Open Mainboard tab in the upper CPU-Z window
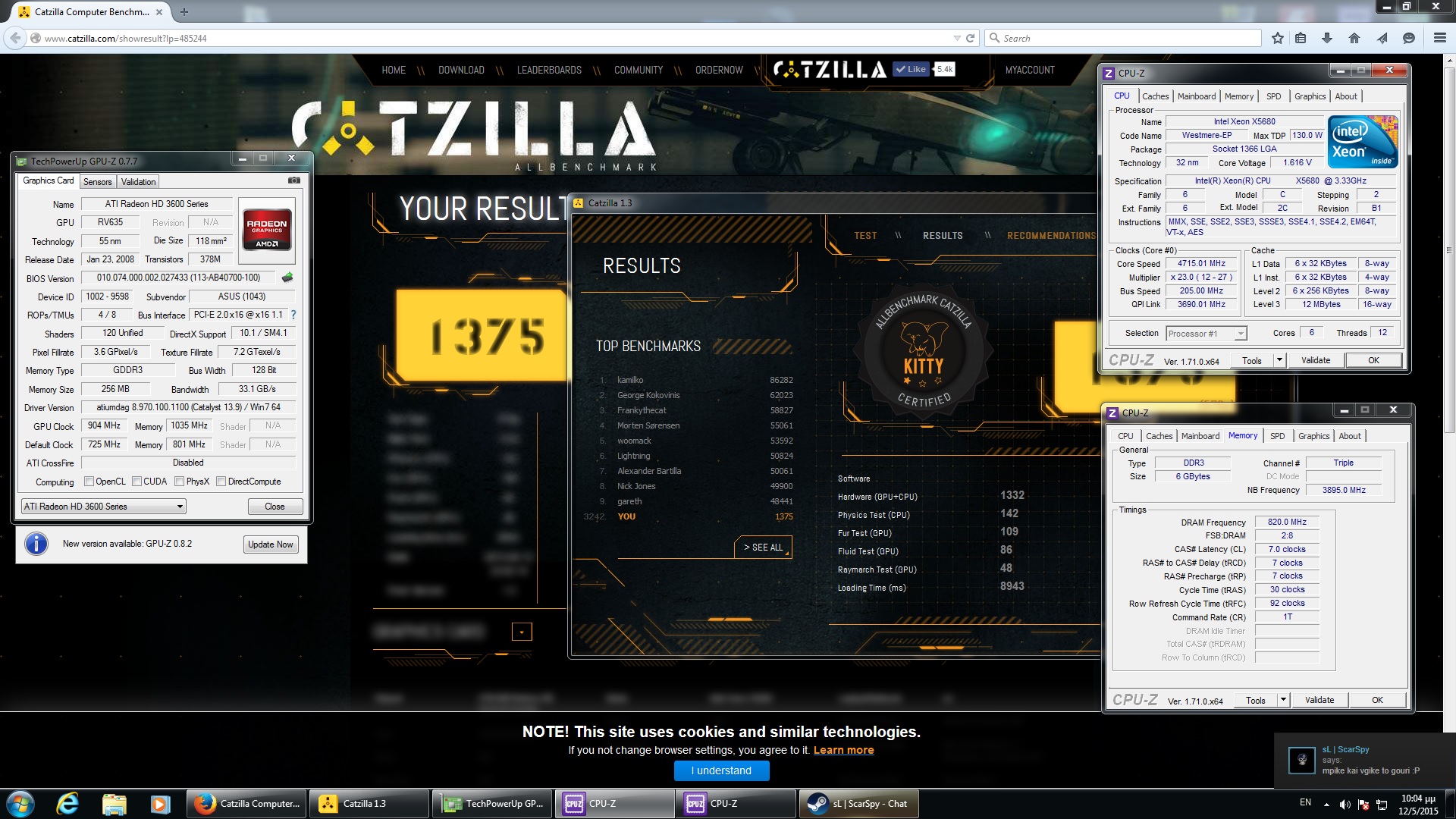 click(x=1197, y=96)
